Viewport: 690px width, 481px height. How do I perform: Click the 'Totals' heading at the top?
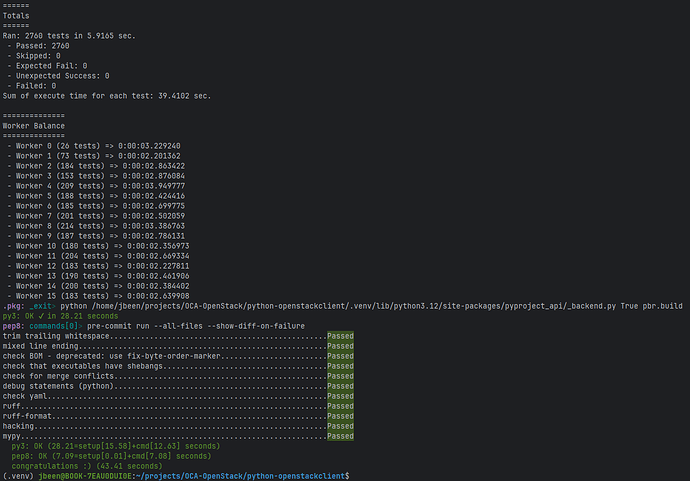pyautogui.click(x=16, y=16)
